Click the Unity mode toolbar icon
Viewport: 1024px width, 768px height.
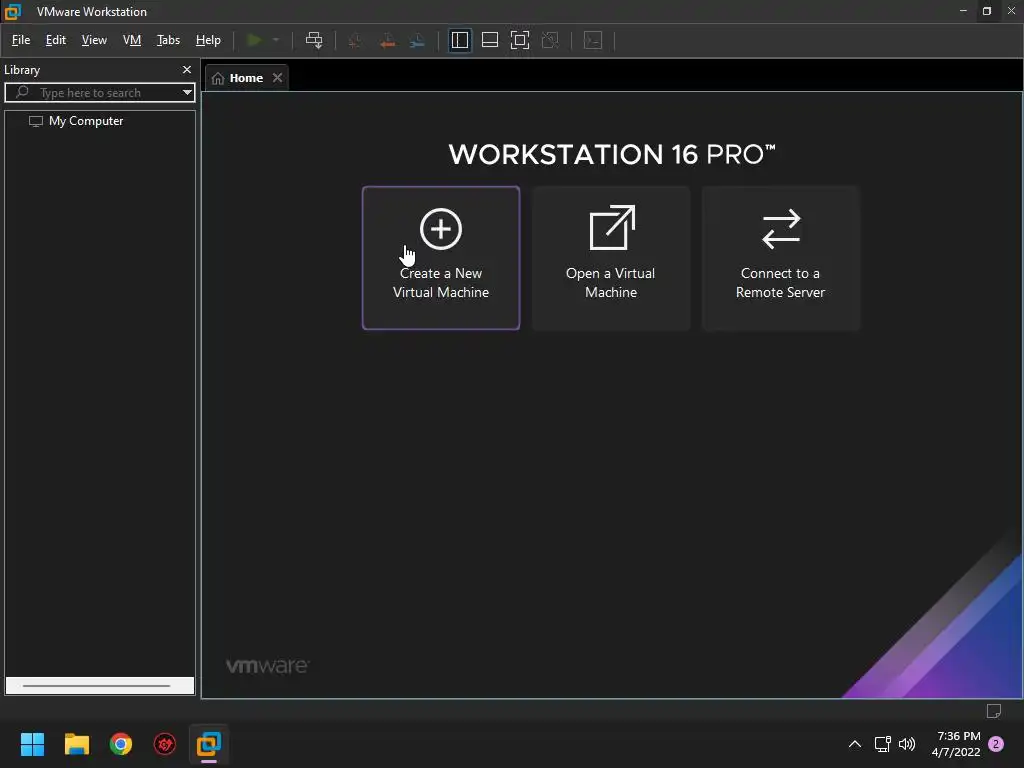coord(551,40)
